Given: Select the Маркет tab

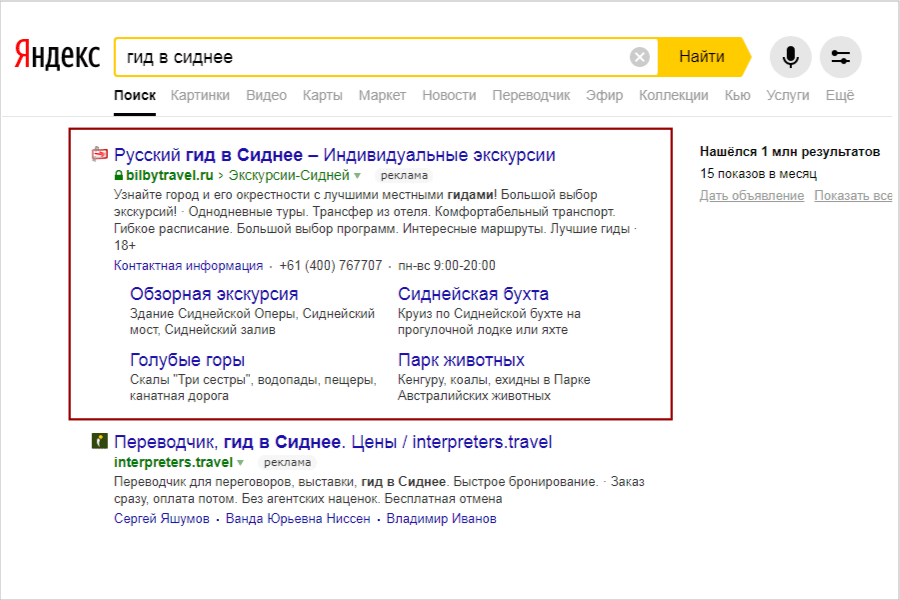Looking at the screenshot, I should (x=382, y=95).
